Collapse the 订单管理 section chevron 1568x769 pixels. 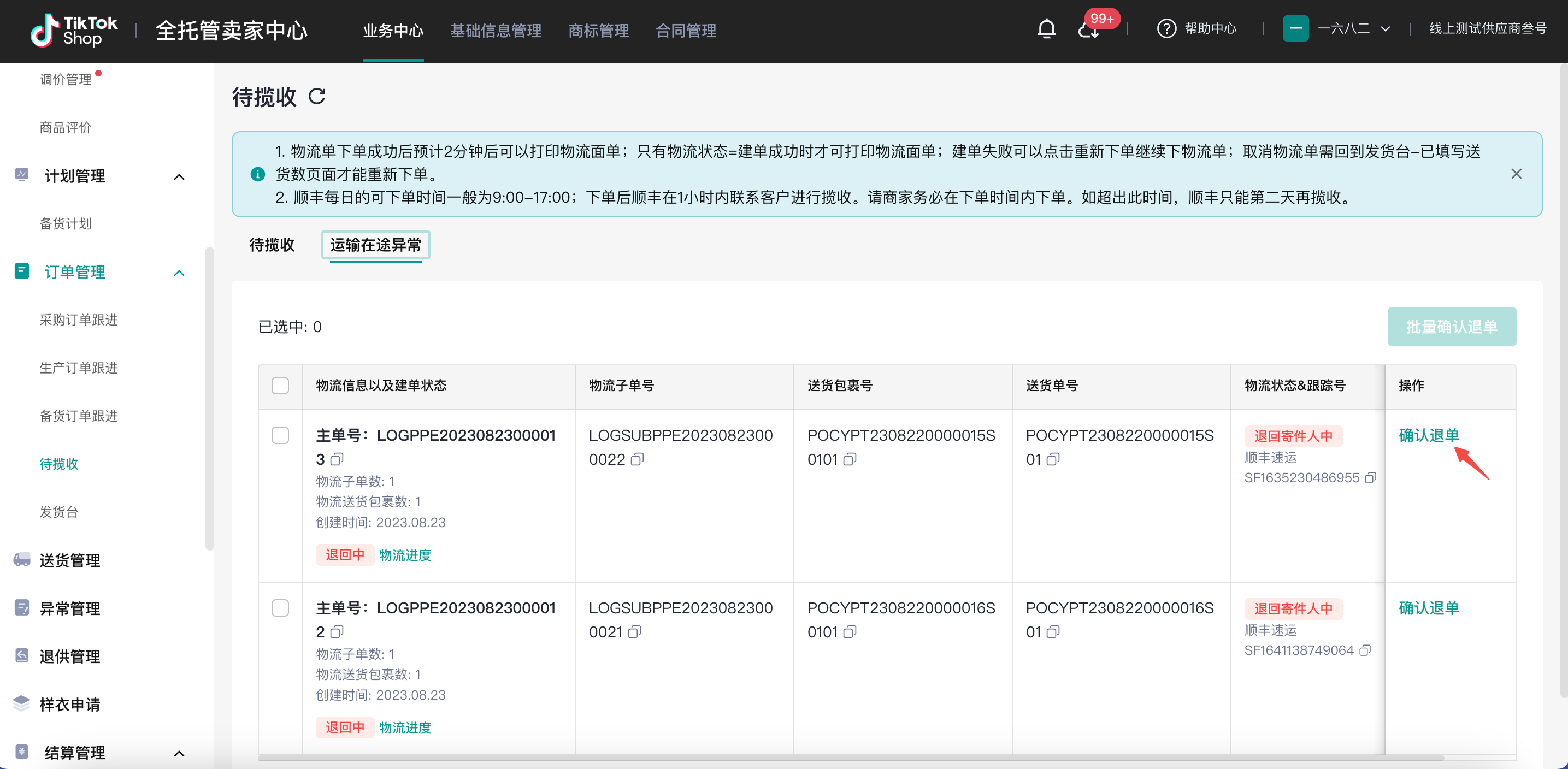[179, 273]
